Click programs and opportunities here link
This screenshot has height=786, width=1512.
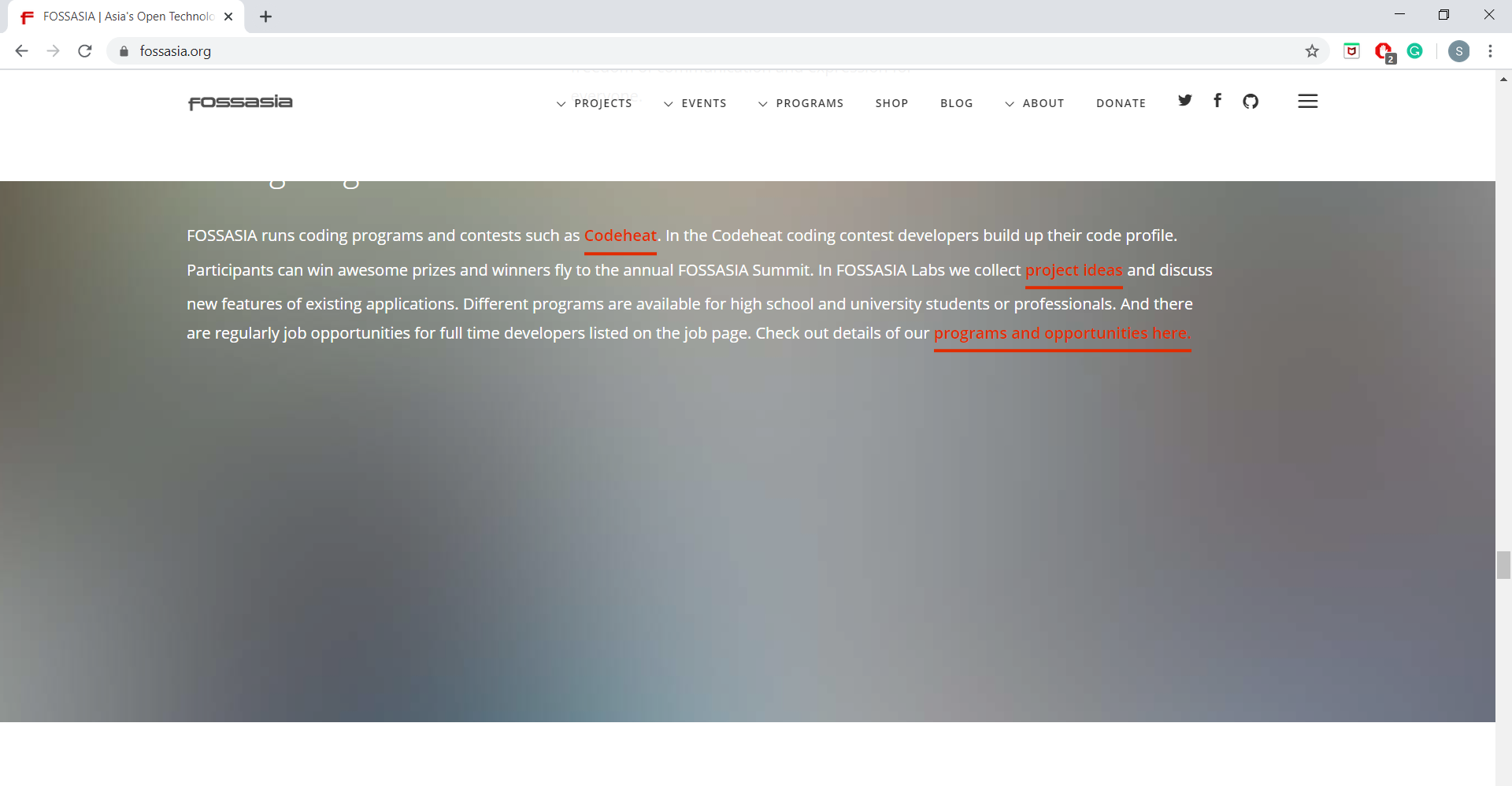(1062, 333)
